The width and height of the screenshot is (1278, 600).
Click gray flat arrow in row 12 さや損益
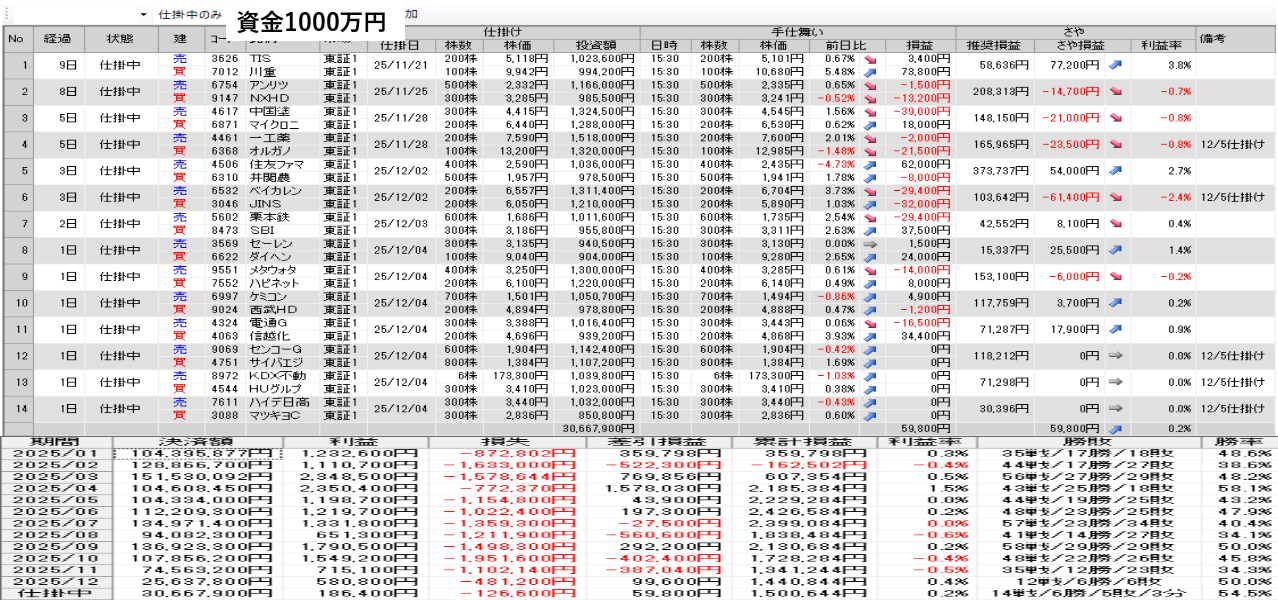coord(1115,355)
